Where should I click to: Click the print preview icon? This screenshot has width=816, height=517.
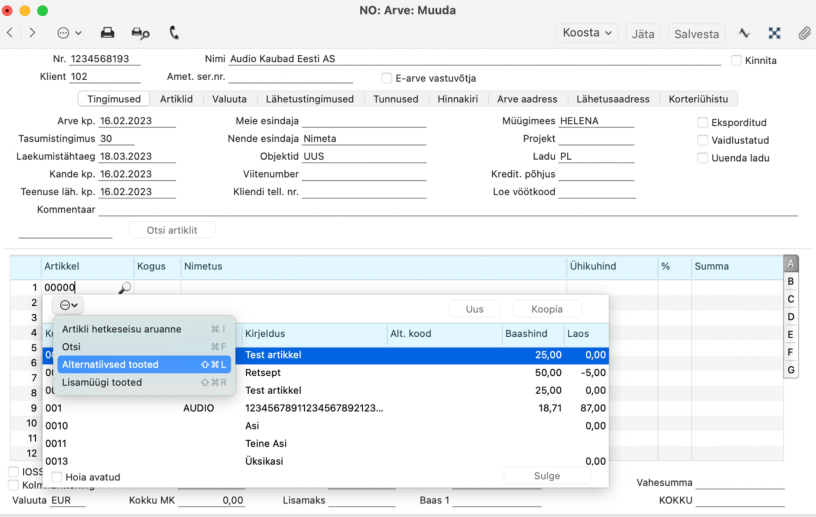[x=140, y=33]
